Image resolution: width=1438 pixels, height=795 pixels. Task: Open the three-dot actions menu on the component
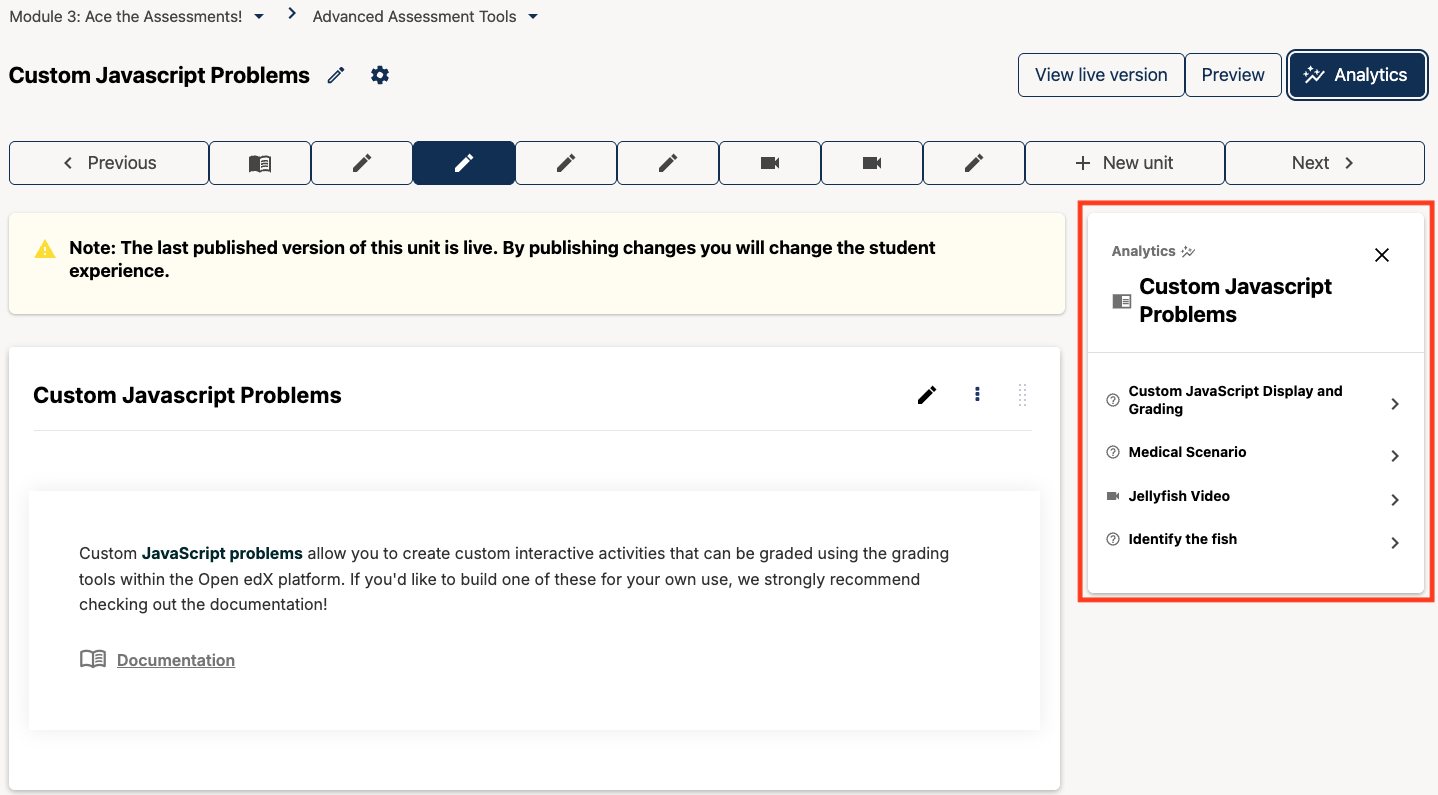[x=977, y=394]
